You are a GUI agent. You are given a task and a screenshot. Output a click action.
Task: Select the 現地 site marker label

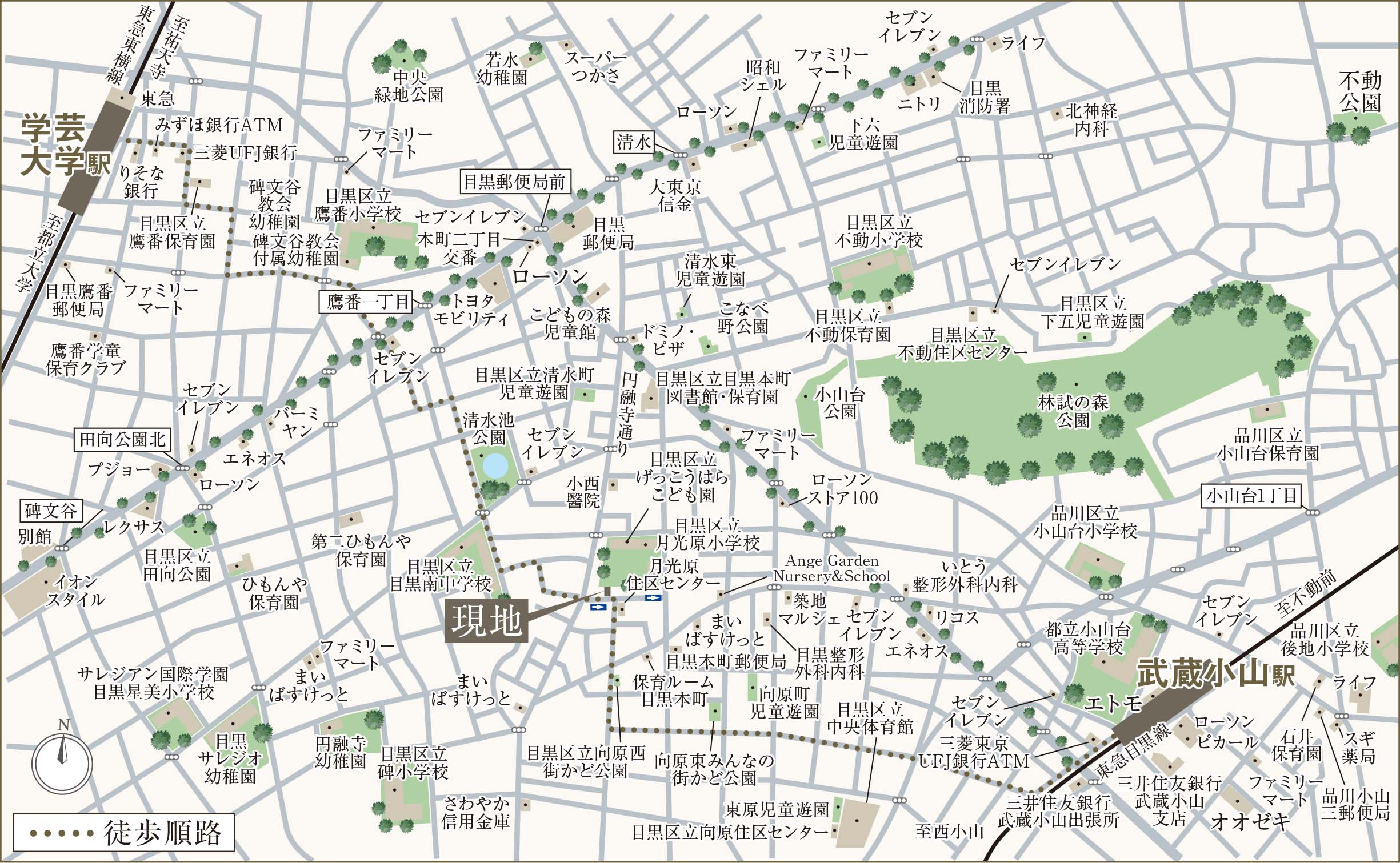(486, 621)
